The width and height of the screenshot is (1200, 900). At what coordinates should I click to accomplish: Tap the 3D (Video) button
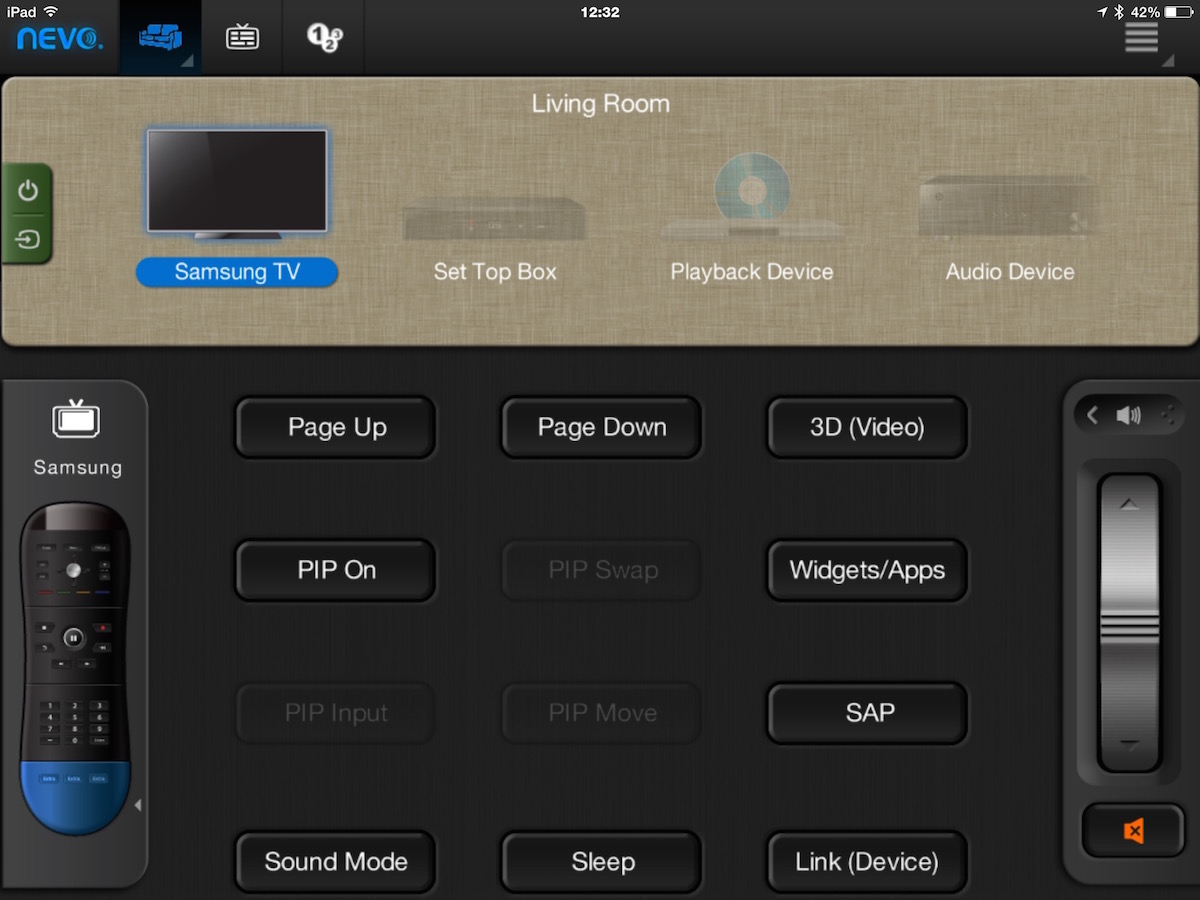[x=867, y=428]
